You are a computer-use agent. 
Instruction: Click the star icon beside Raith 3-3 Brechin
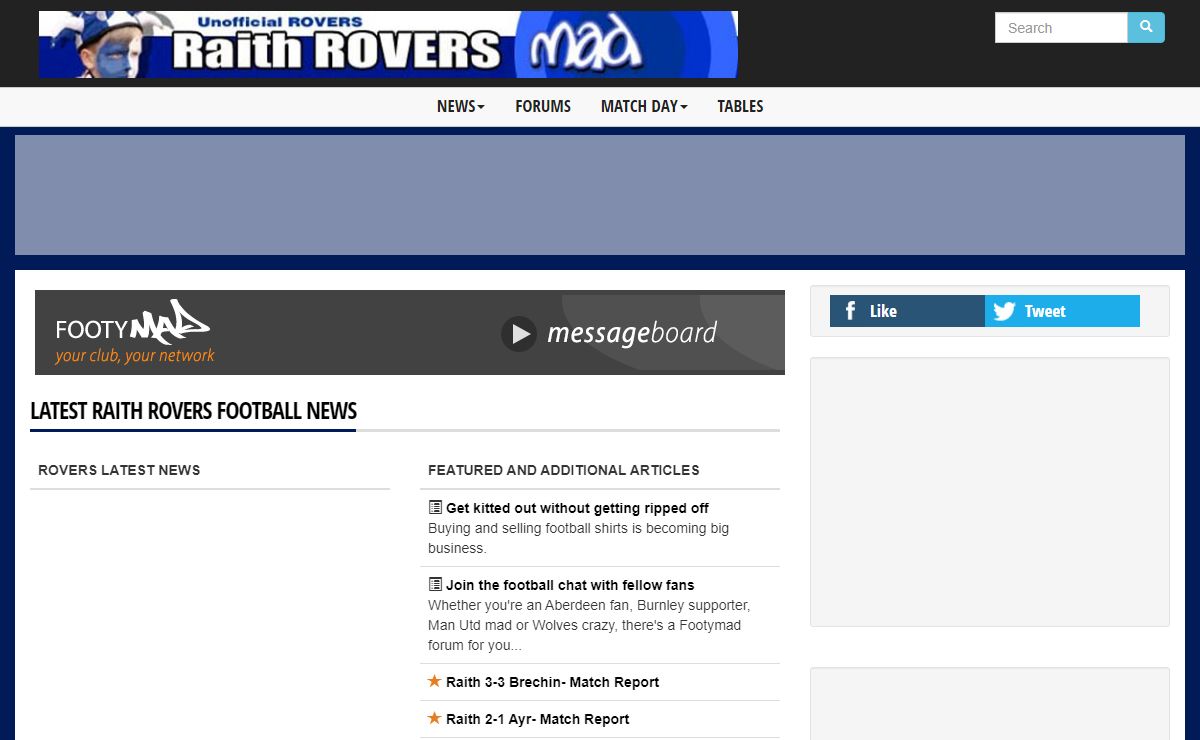[435, 681]
